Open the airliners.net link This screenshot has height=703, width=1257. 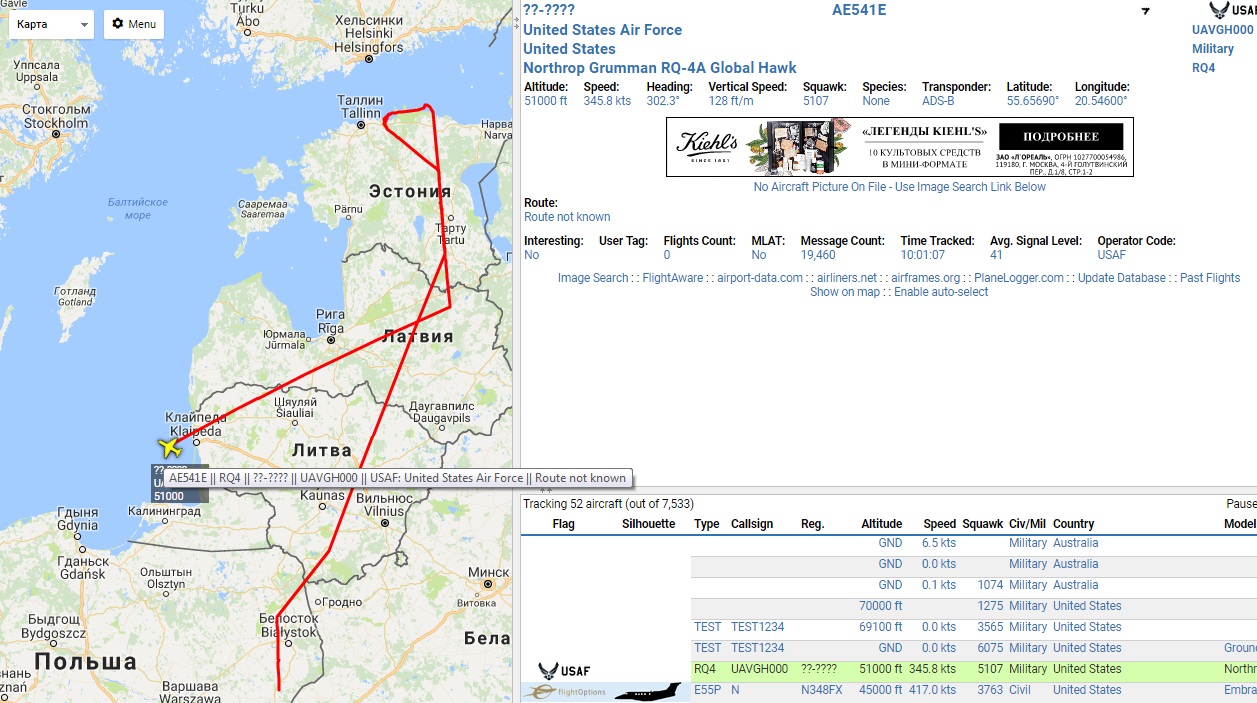pyautogui.click(x=847, y=278)
